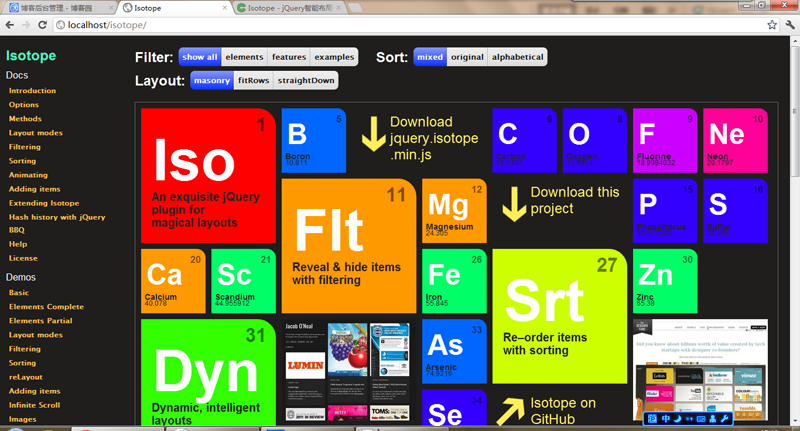Screen dimensions: 800x431
Task: Click the keyboard icon in the IME toolbar
Action: tap(701, 419)
